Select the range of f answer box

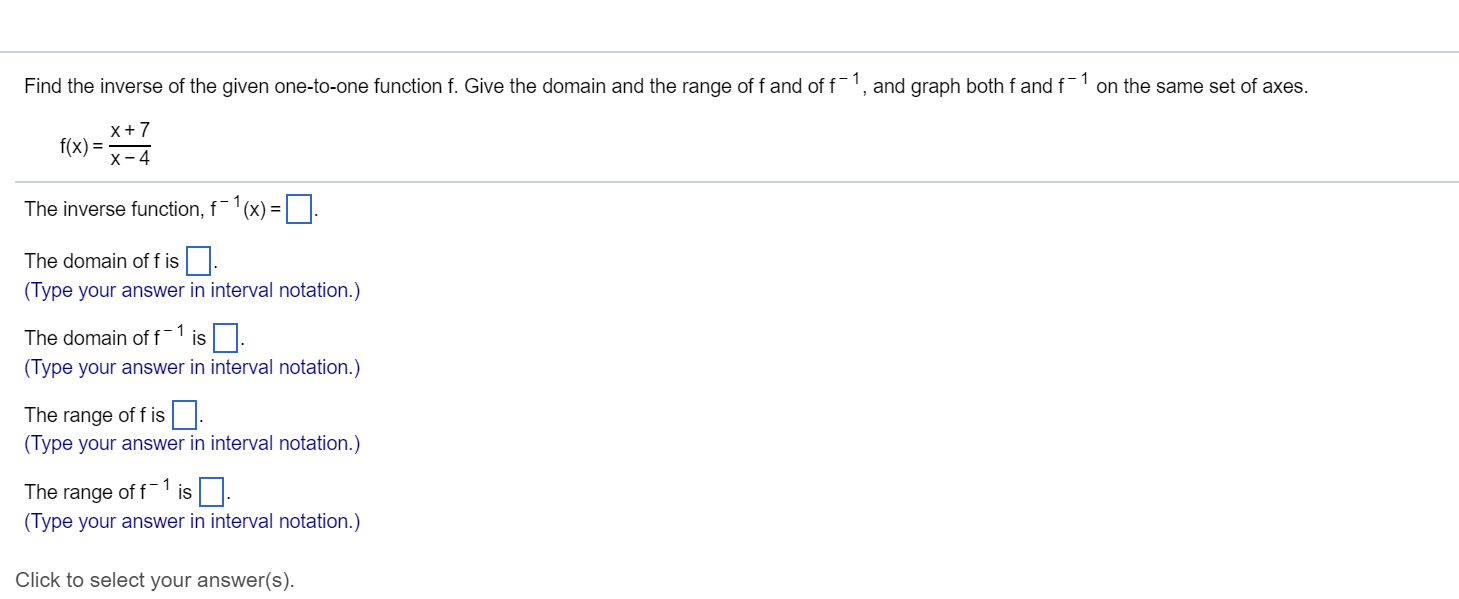[184, 415]
